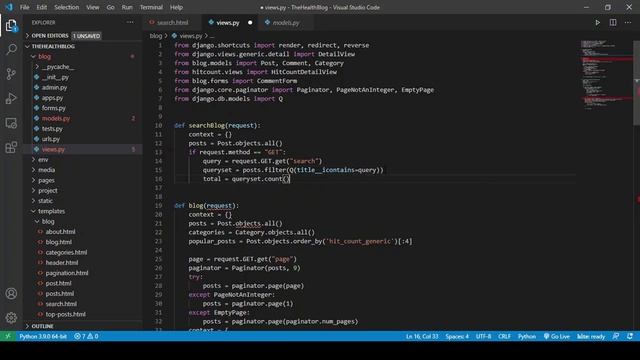Open editor More Actions ellipsis
The image size is (640, 360).
(x=628, y=22)
